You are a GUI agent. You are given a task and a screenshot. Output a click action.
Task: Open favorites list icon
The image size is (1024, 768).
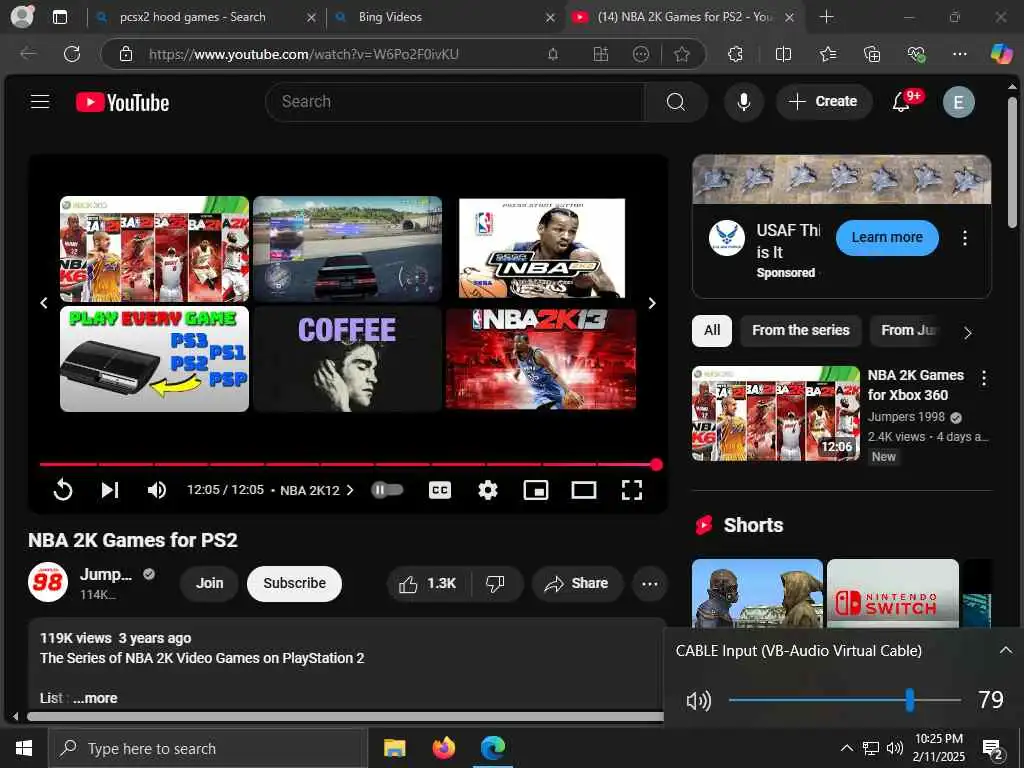click(x=828, y=54)
